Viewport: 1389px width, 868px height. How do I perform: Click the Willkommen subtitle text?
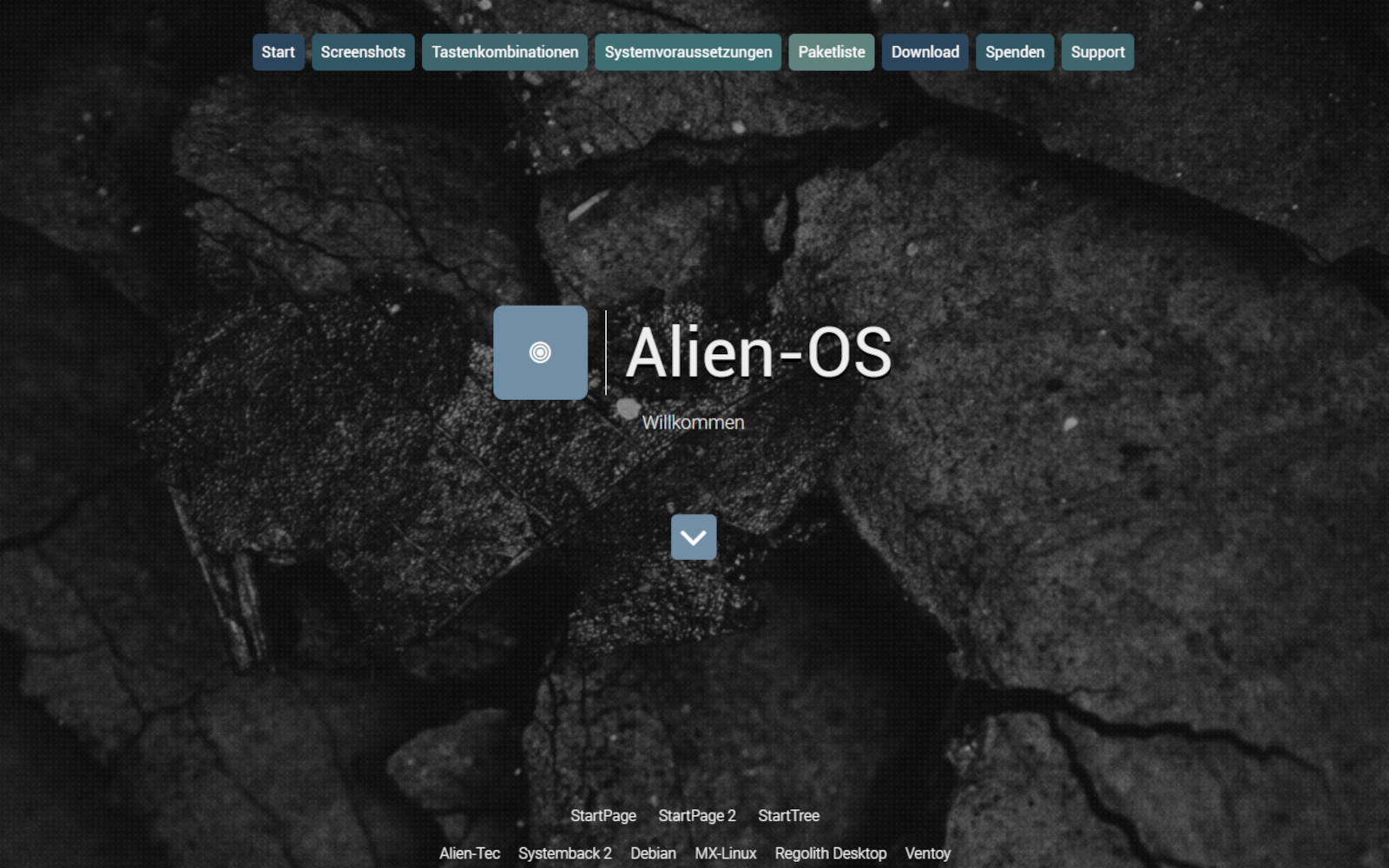[694, 423]
